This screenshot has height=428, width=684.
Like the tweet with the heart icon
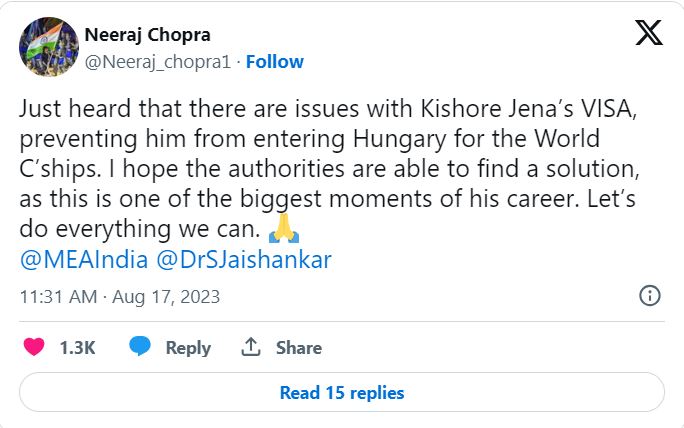pyautogui.click(x=34, y=347)
